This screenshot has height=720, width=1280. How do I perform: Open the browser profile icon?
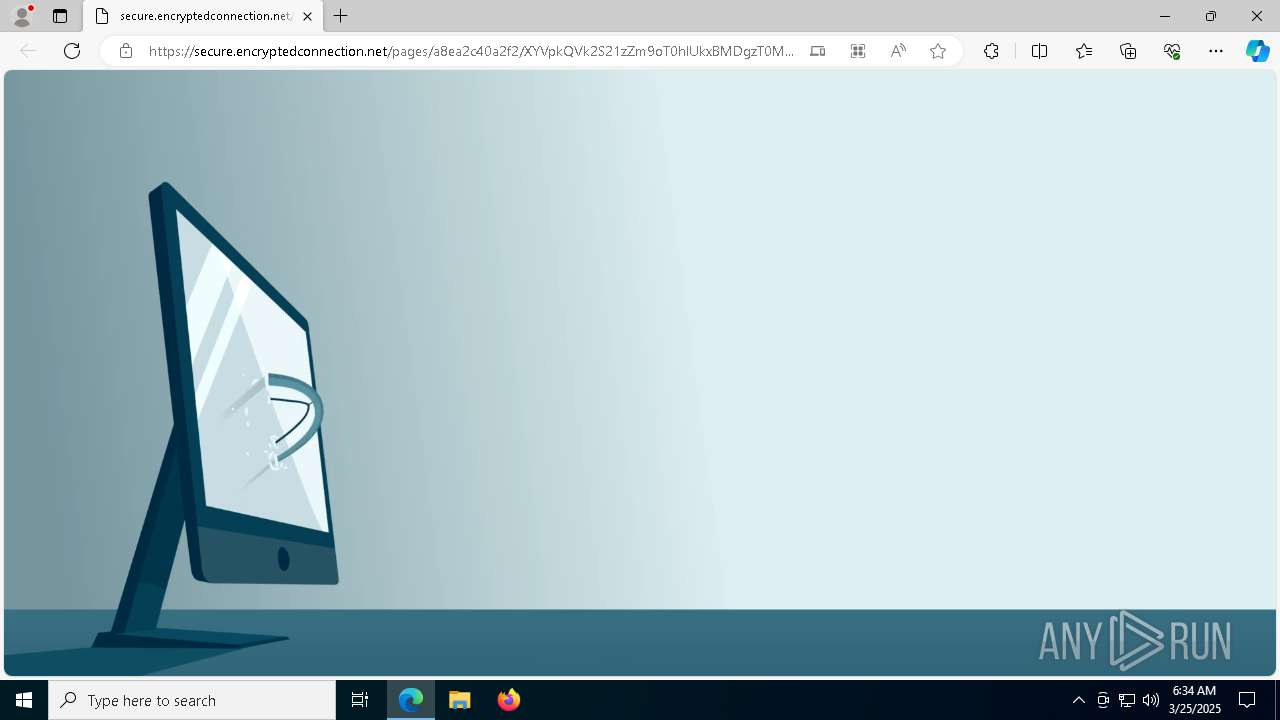tap(22, 16)
